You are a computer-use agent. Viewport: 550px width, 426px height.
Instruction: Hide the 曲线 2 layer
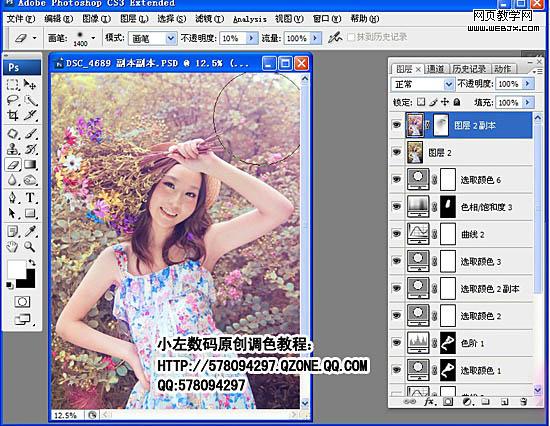[397, 234]
